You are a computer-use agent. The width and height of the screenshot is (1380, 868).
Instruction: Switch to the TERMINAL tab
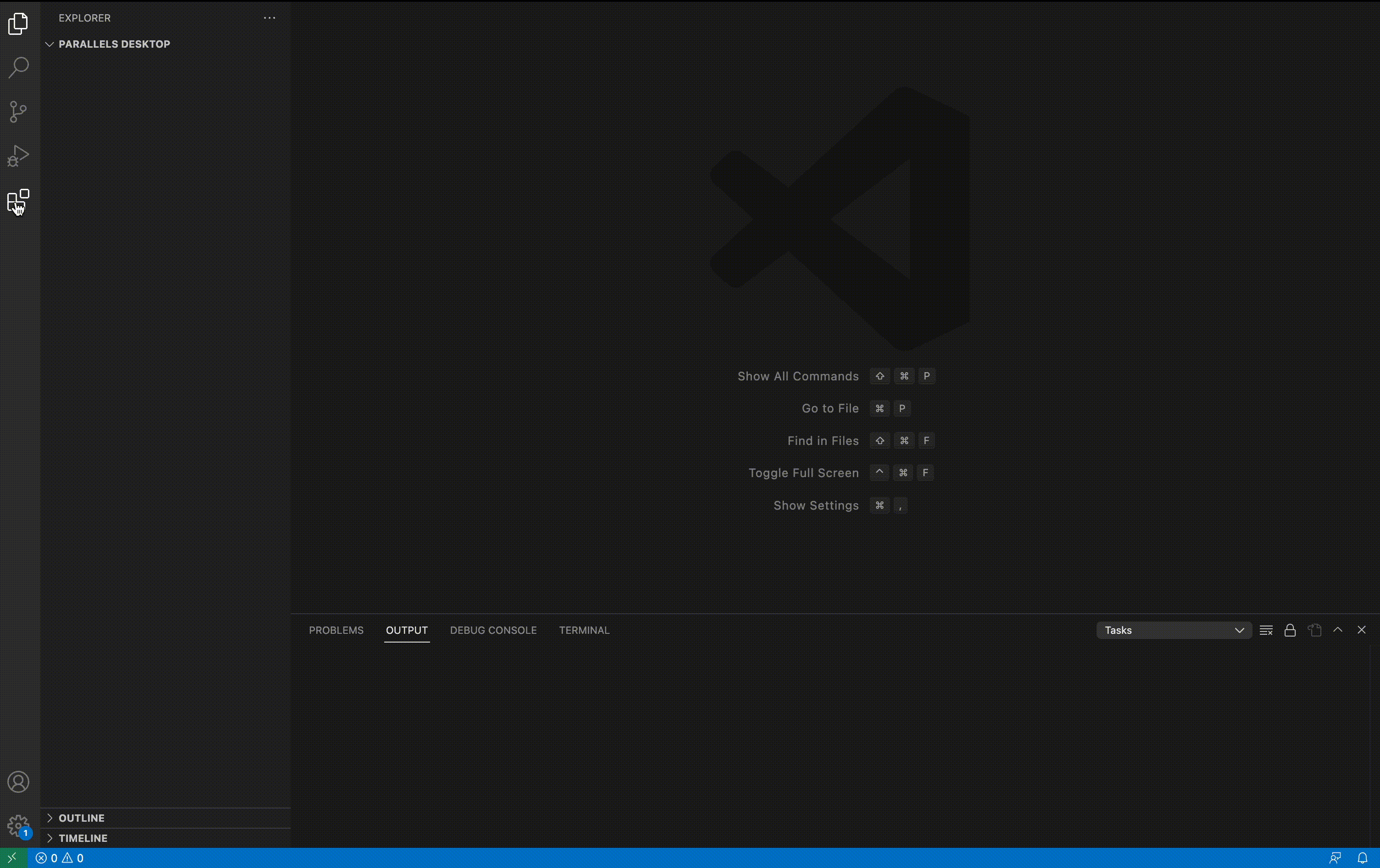584,630
